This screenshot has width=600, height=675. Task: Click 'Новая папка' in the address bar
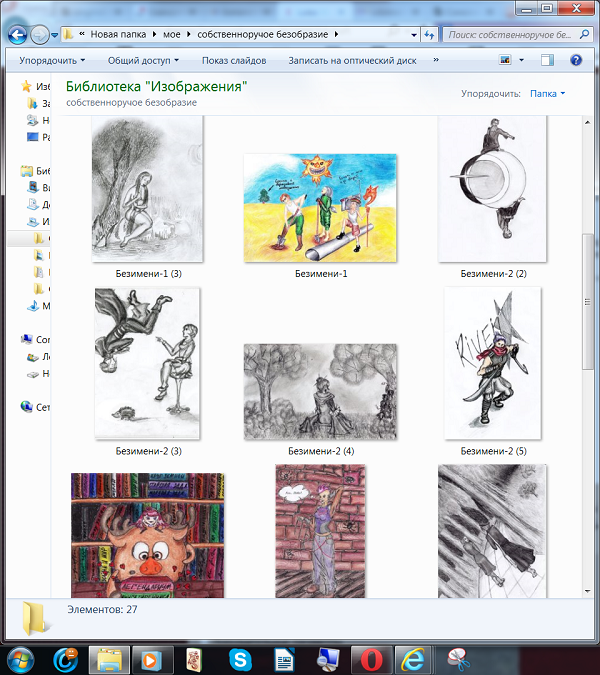(118, 34)
